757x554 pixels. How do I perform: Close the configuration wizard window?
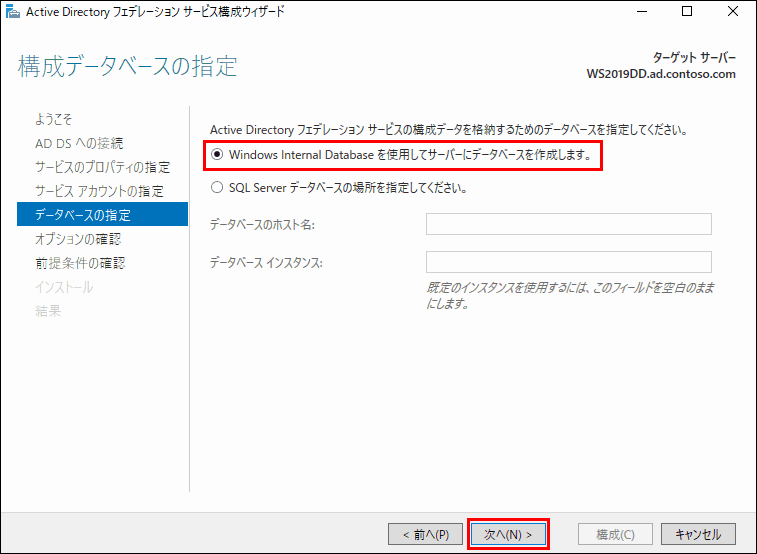732,12
